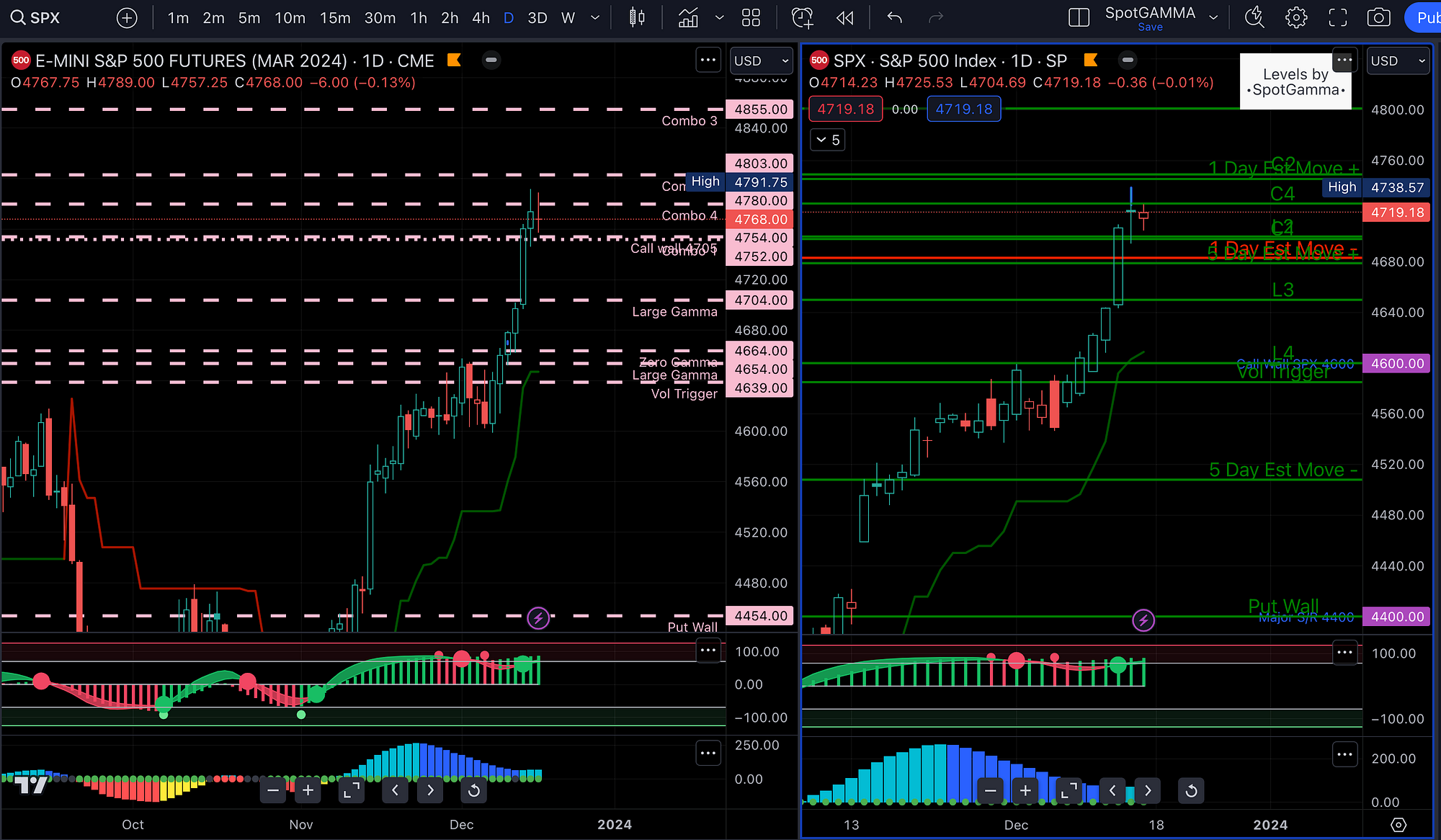1441x840 pixels.
Task: Switch to the 1h timeframe
Action: 419,17
